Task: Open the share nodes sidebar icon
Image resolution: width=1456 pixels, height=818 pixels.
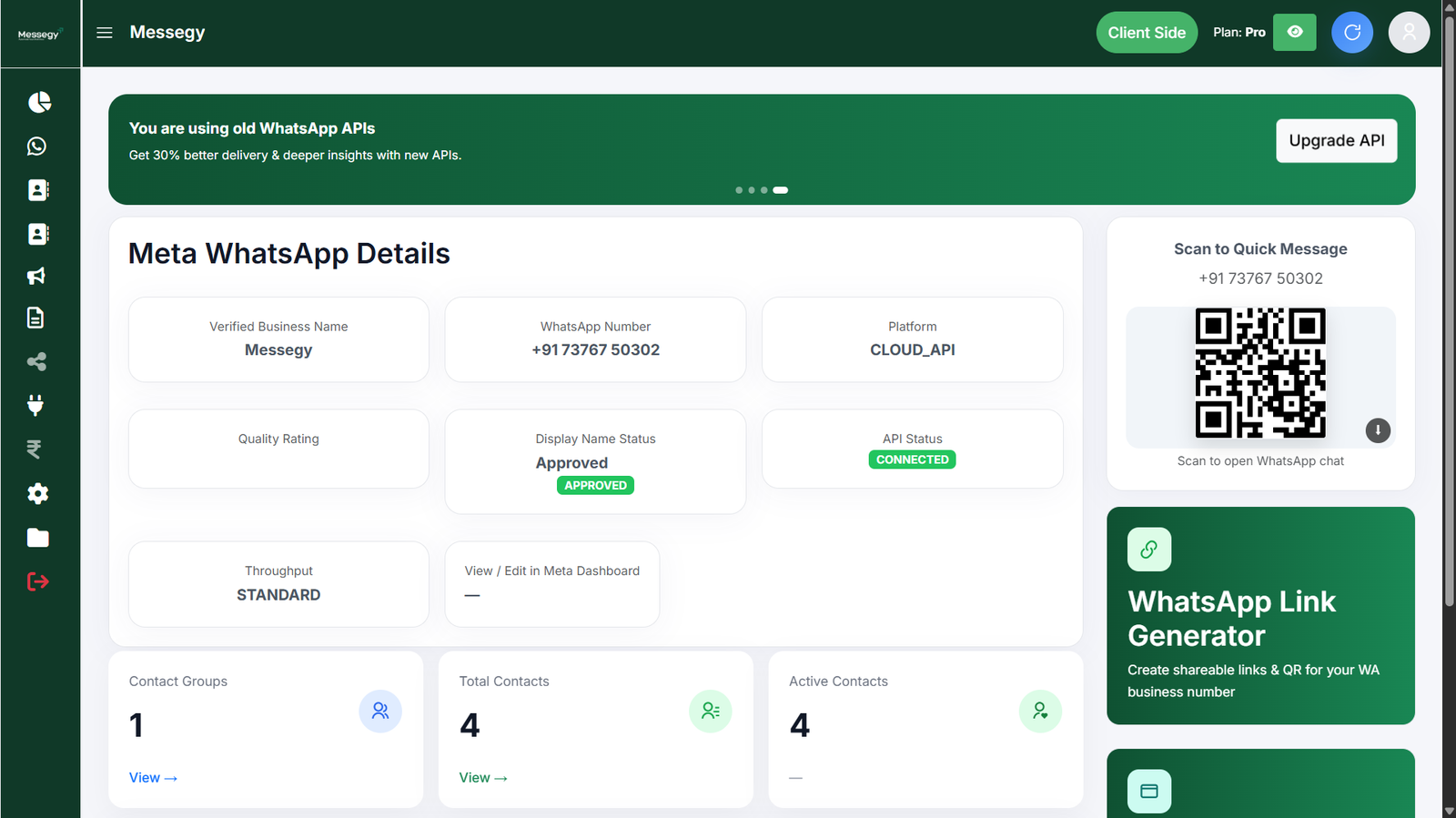Action: click(36, 362)
